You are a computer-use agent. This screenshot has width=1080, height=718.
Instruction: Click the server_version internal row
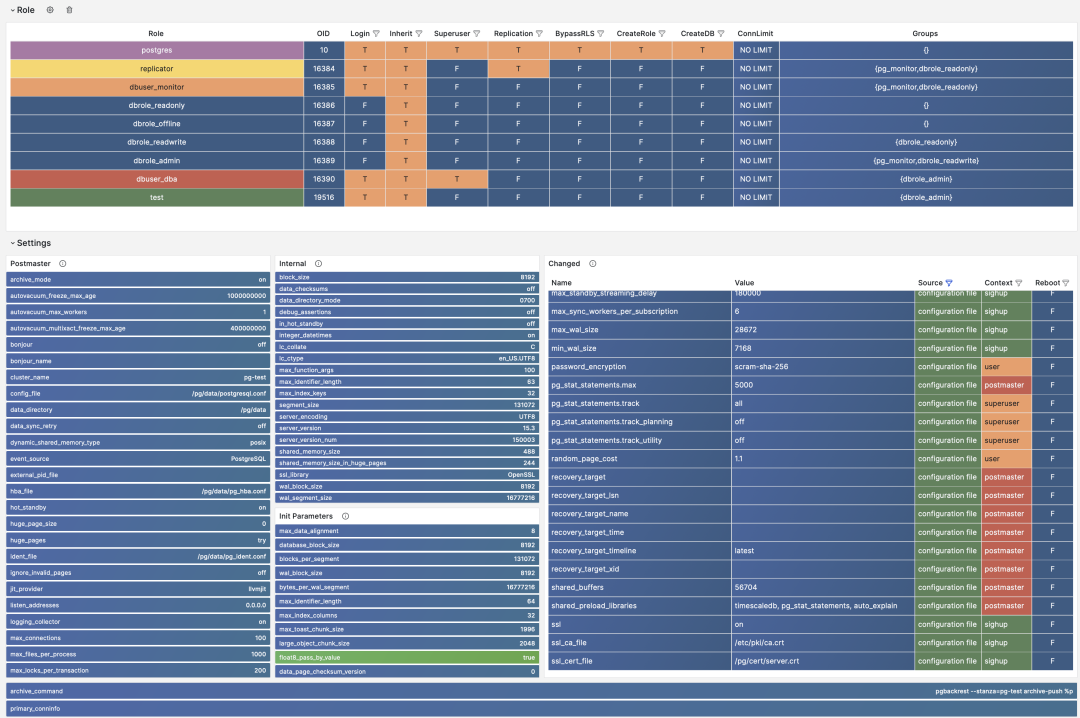407,428
